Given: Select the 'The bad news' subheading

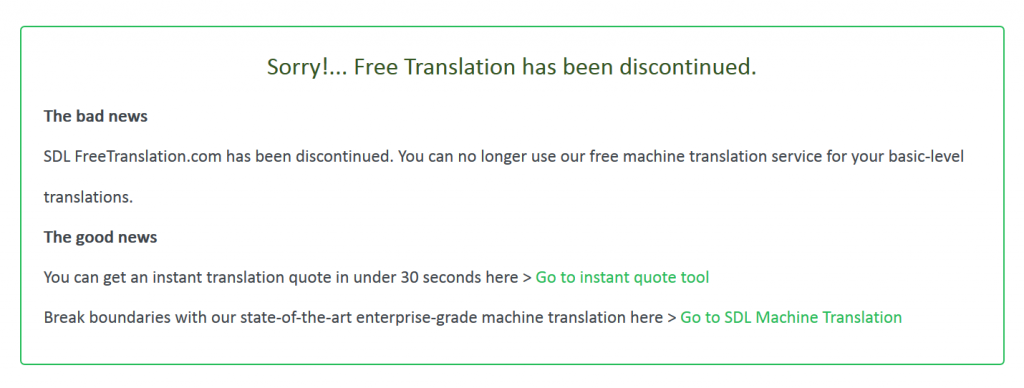Looking at the screenshot, I should click(95, 116).
